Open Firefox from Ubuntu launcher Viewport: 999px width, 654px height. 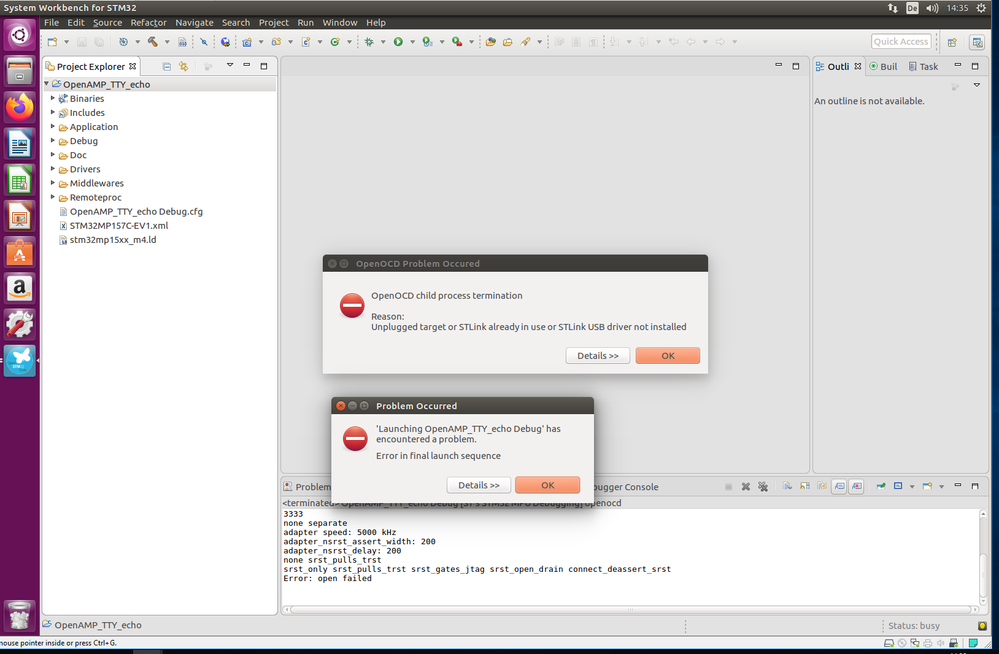[x=20, y=107]
